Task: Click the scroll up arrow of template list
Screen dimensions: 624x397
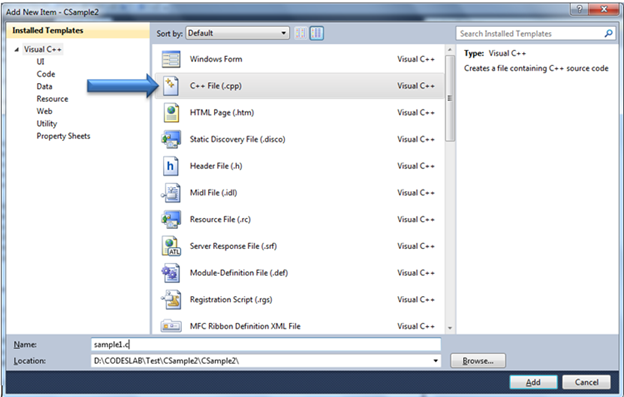Action: coord(450,50)
